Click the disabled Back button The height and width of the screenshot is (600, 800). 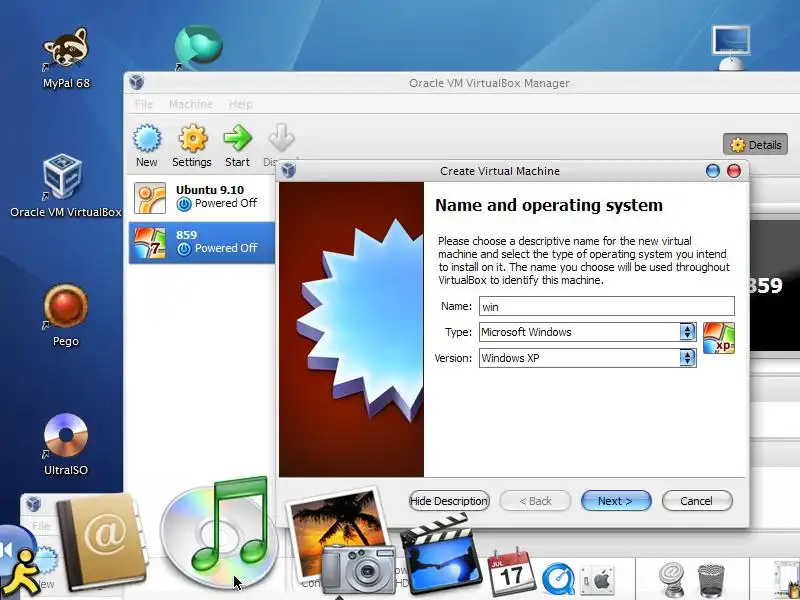(x=535, y=501)
